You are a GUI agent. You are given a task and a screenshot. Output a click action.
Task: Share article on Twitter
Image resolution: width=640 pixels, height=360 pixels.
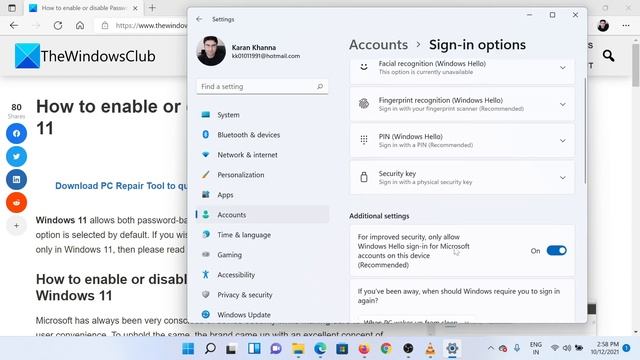pyautogui.click(x=16, y=156)
